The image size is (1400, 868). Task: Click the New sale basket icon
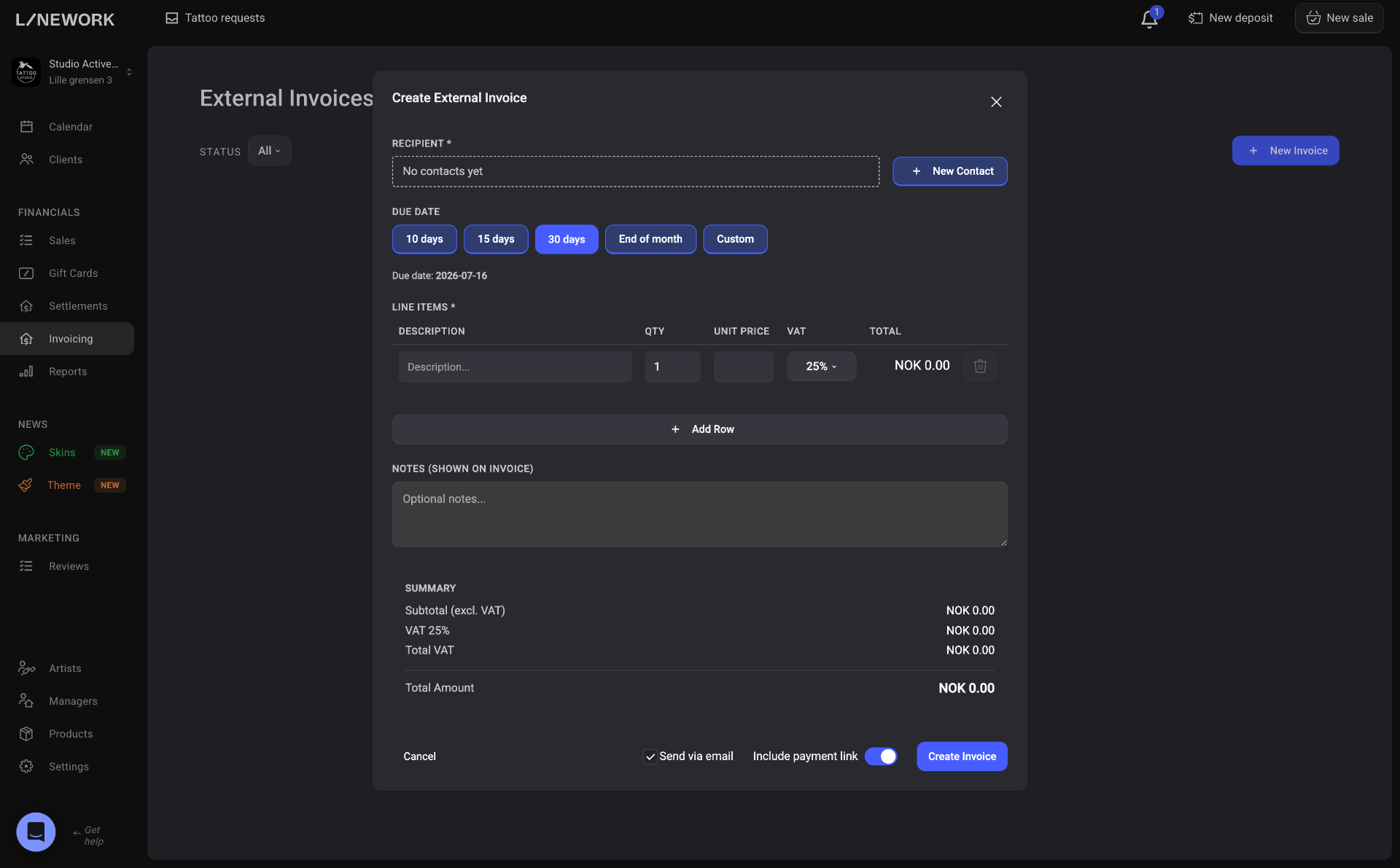[1313, 17]
